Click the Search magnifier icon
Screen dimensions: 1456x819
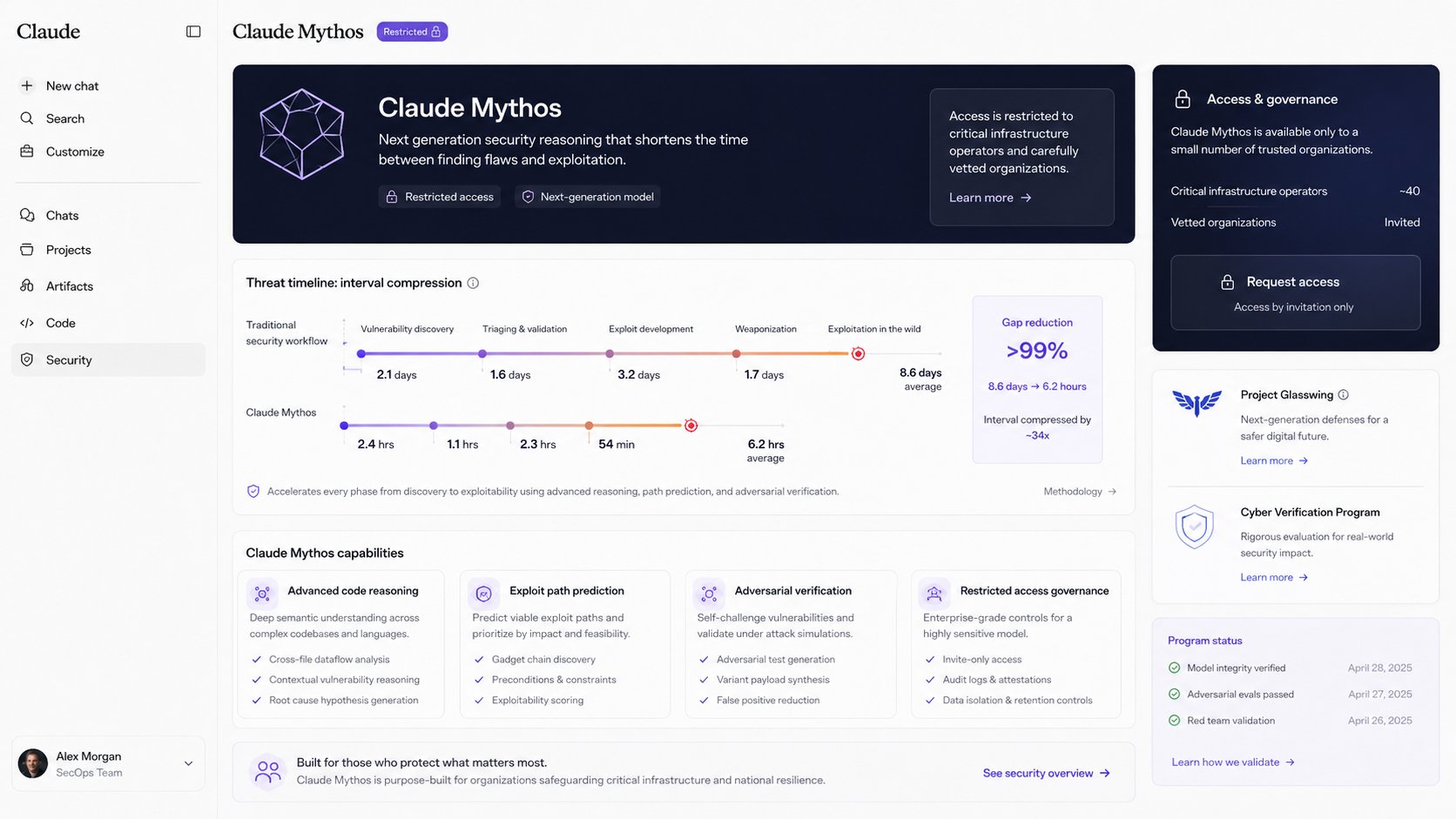point(27,118)
